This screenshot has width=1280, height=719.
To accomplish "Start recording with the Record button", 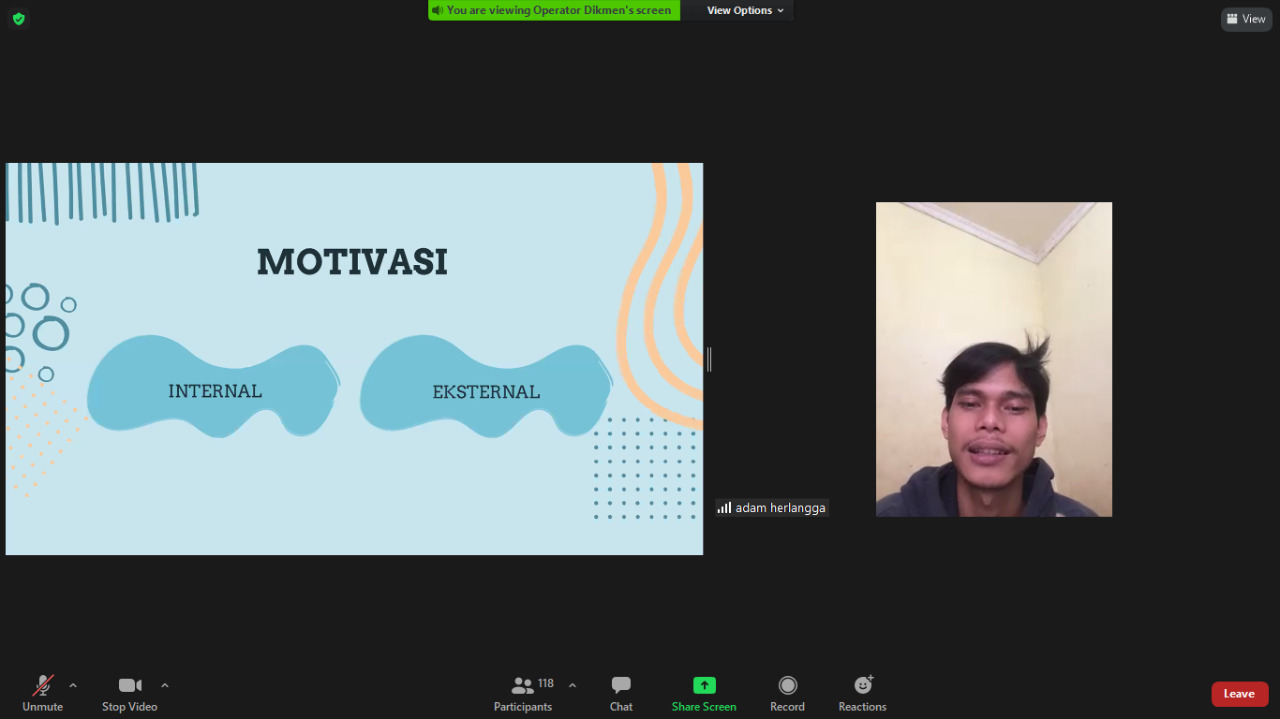I will tap(787, 693).
